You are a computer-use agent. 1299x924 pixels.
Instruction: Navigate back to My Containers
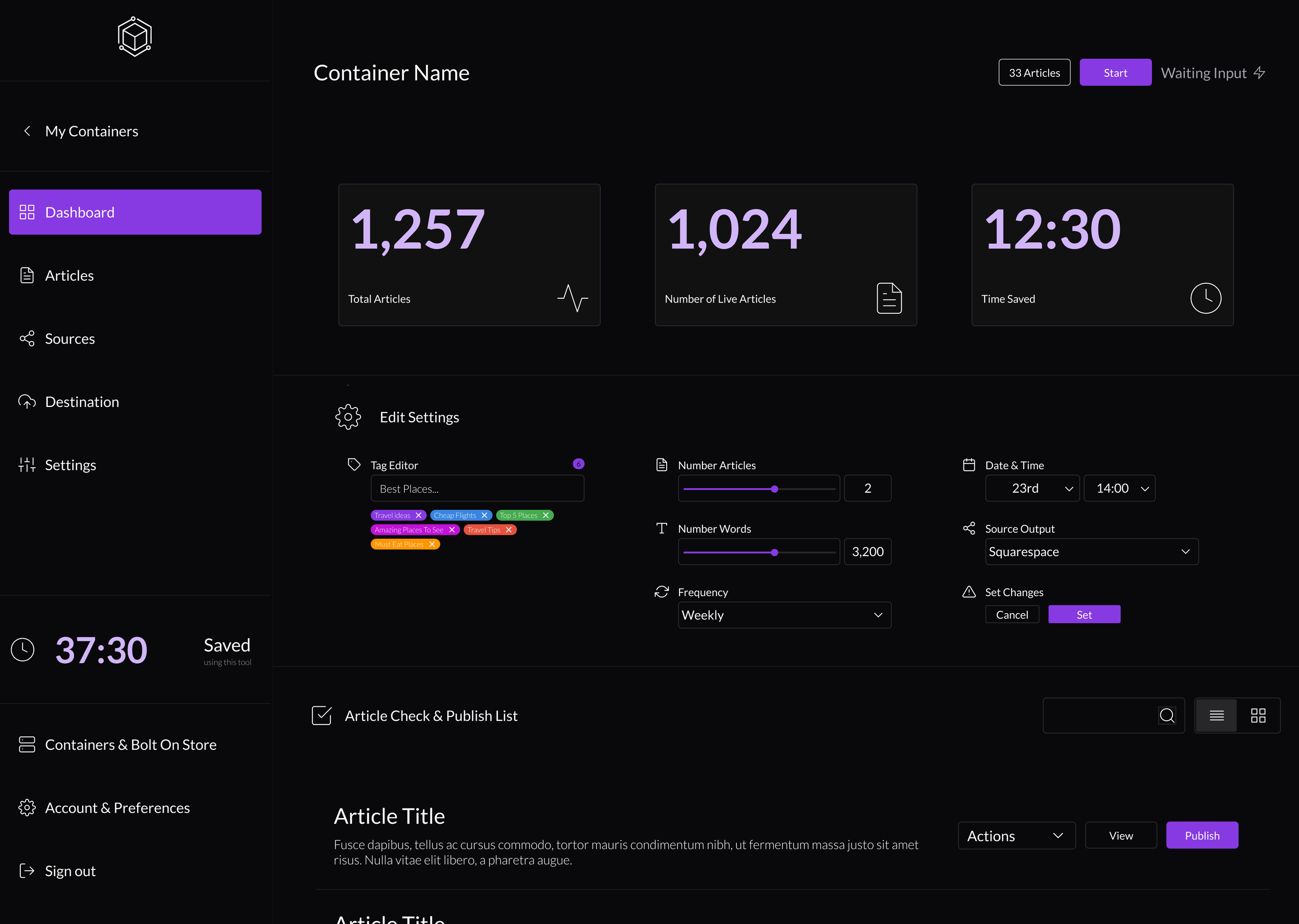(x=79, y=131)
